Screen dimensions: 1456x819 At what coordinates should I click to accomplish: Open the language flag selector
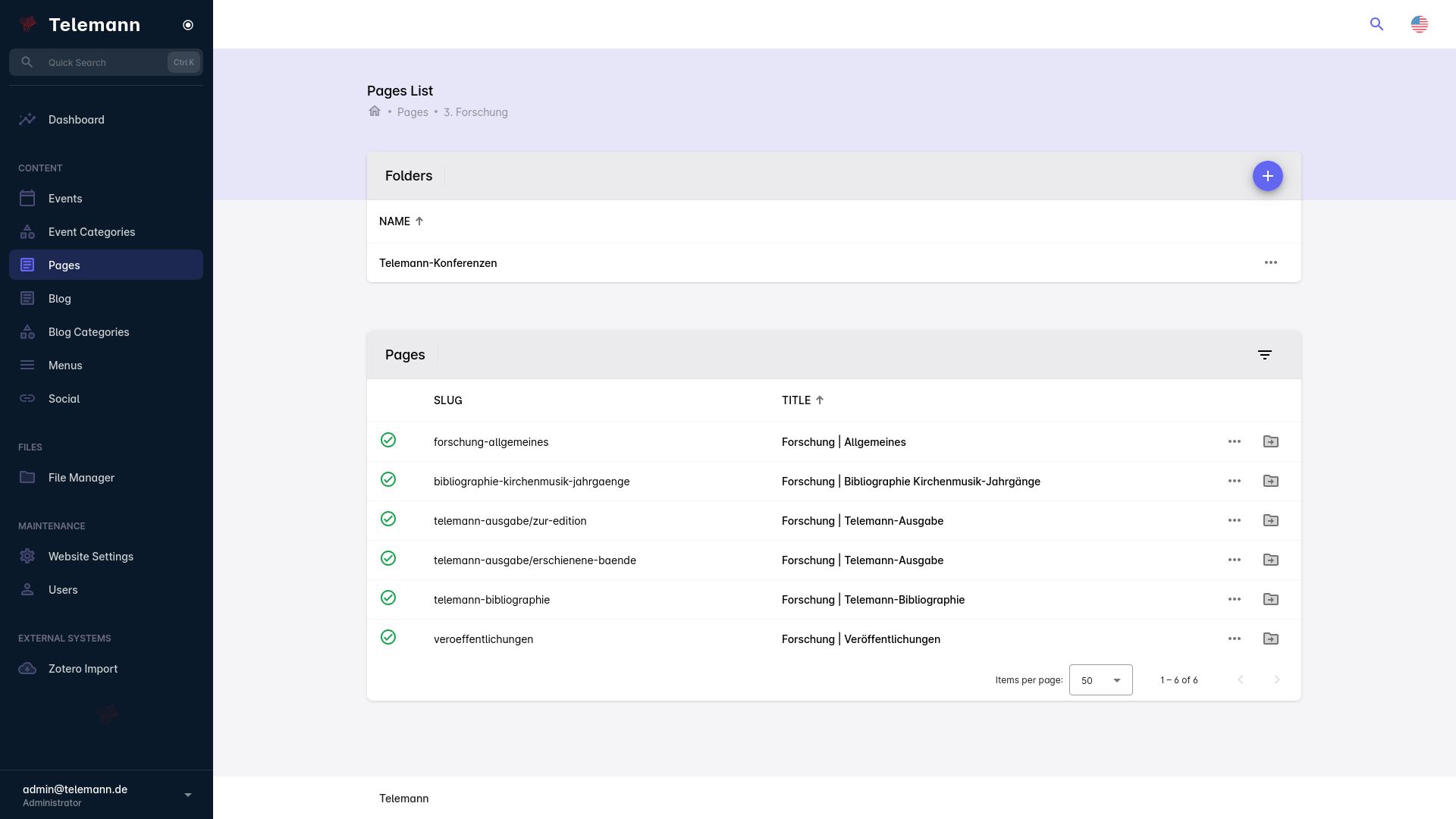pyautogui.click(x=1419, y=24)
